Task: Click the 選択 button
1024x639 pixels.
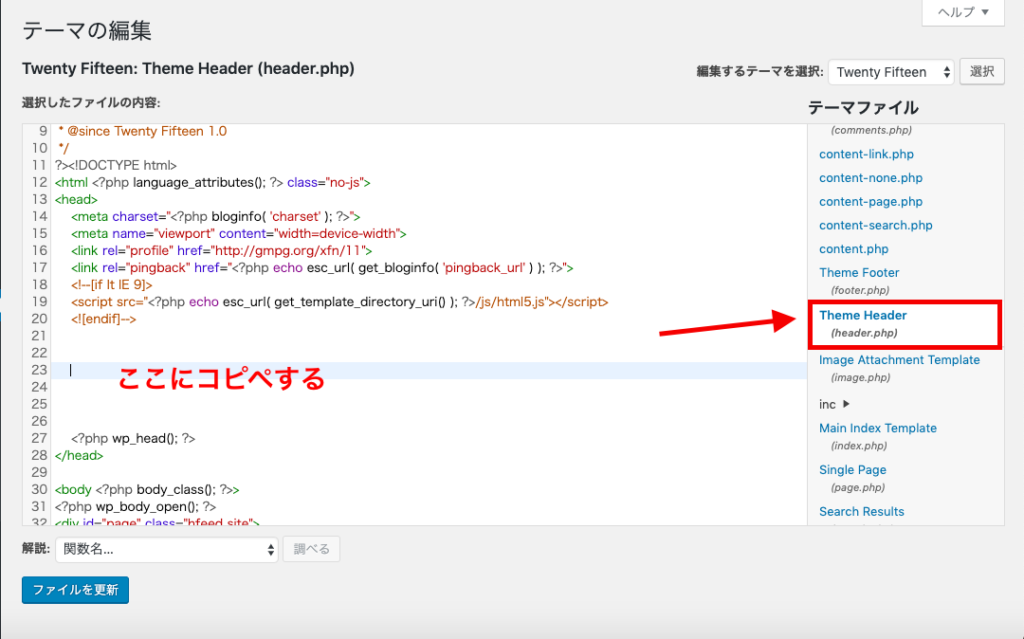Action: coord(982,72)
